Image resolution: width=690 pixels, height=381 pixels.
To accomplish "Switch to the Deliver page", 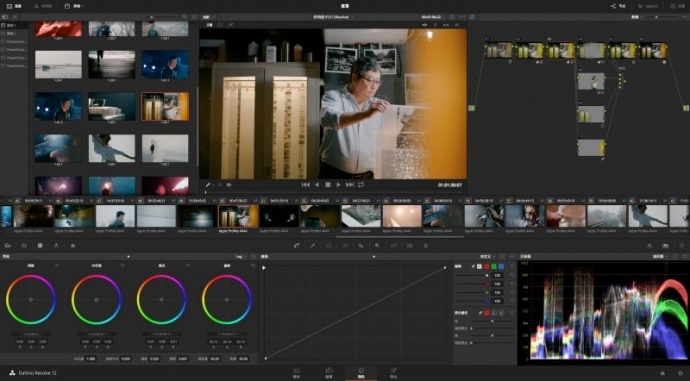I will click(x=393, y=373).
